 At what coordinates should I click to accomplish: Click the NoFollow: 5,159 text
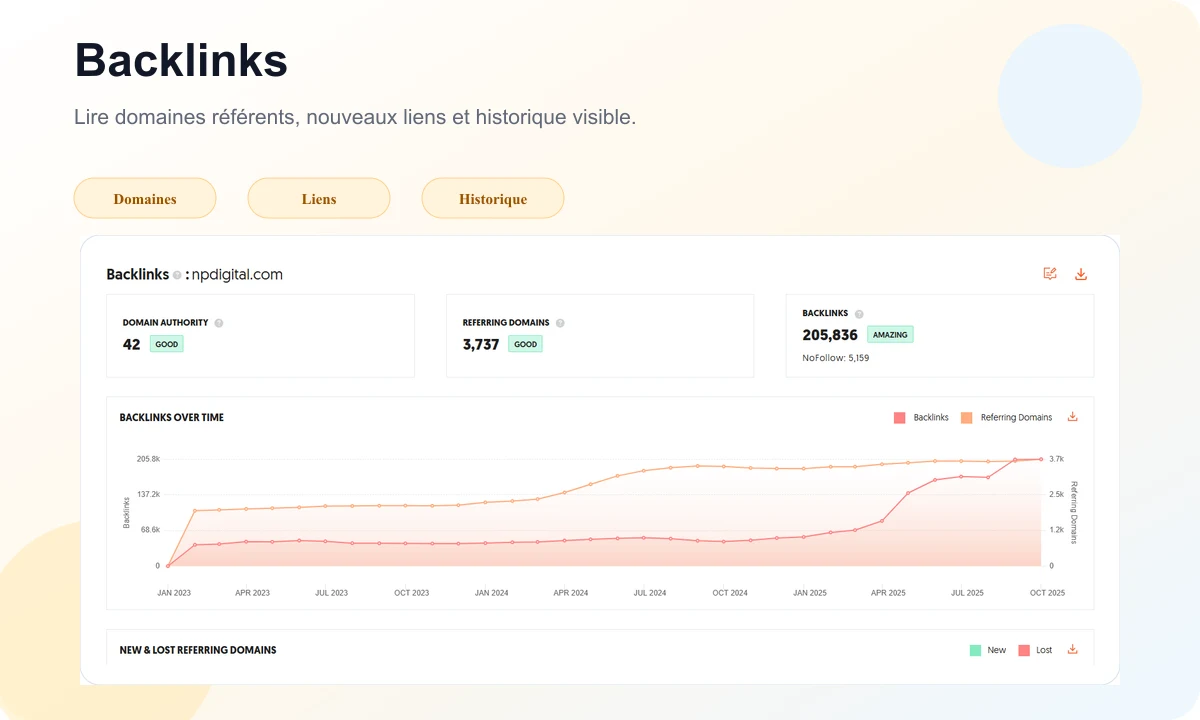(x=835, y=358)
